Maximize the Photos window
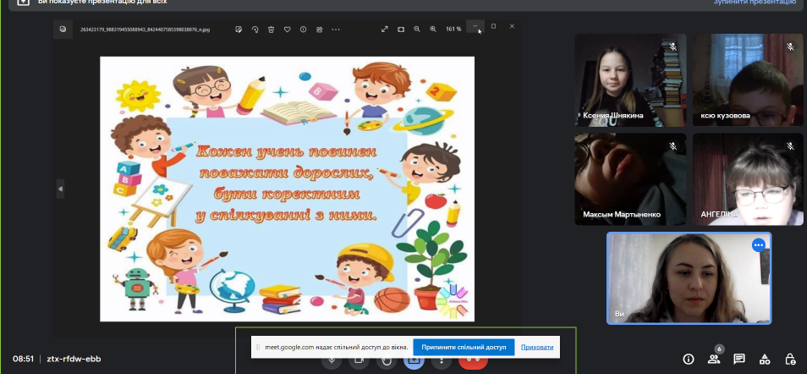The width and height of the screenshot is (807, 374). pos(493,26)
